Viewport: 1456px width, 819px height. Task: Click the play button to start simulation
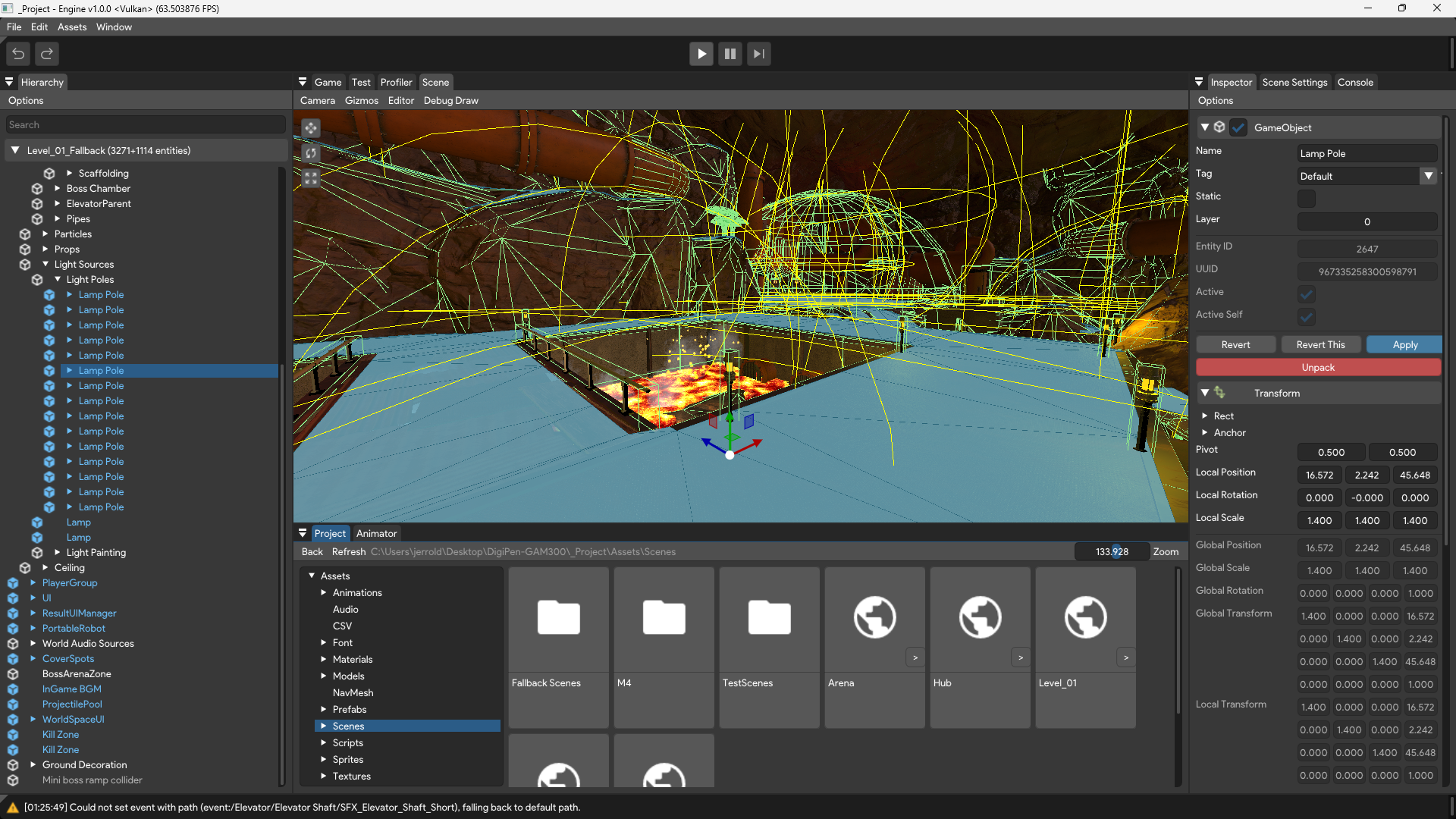(x=701, y=54)
